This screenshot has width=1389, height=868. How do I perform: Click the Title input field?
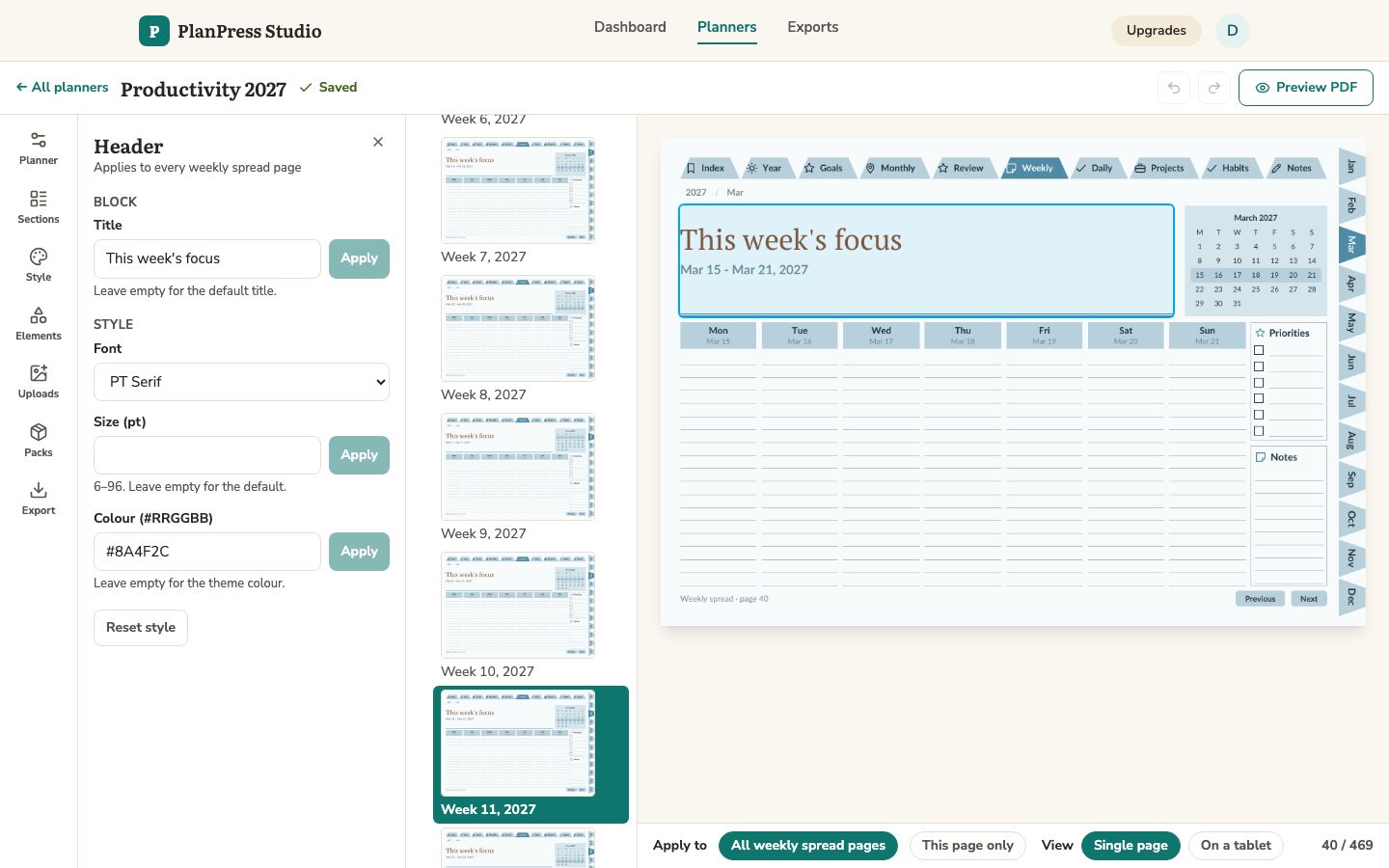click(207, 258)
